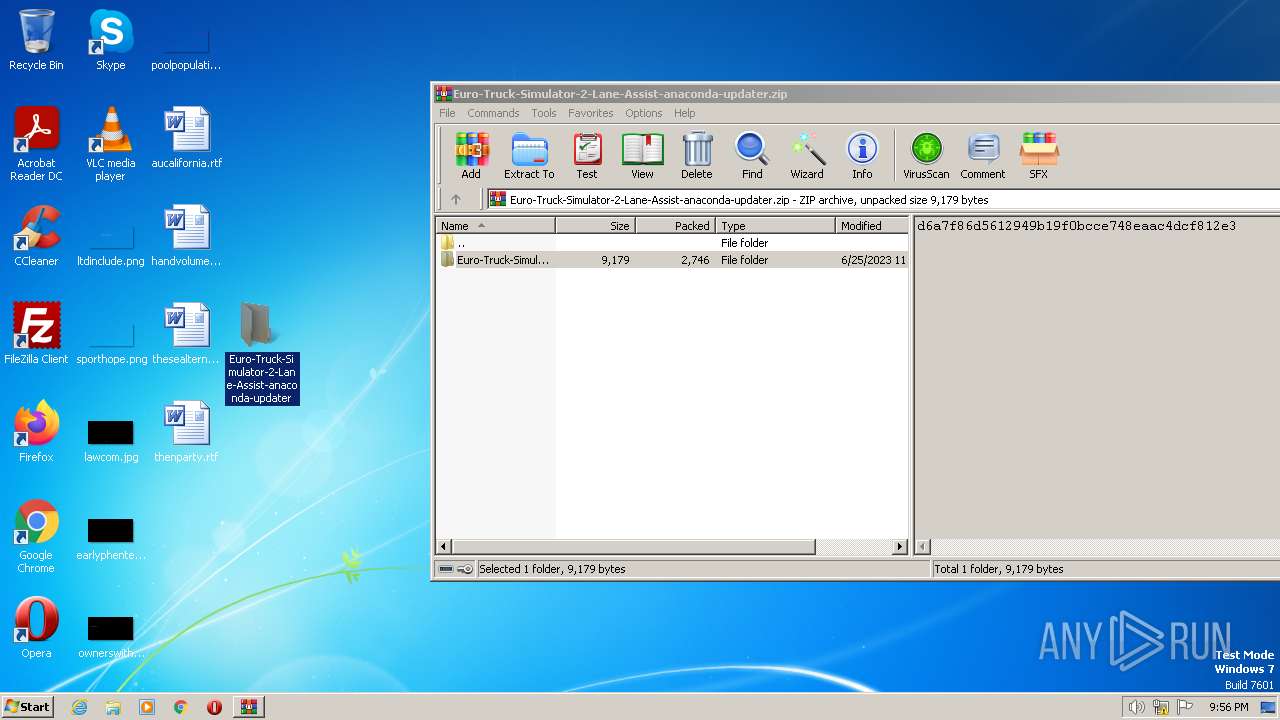Sort by the Name column header
This screenshot has height=720, width=1280.
(x=496, y=226)
